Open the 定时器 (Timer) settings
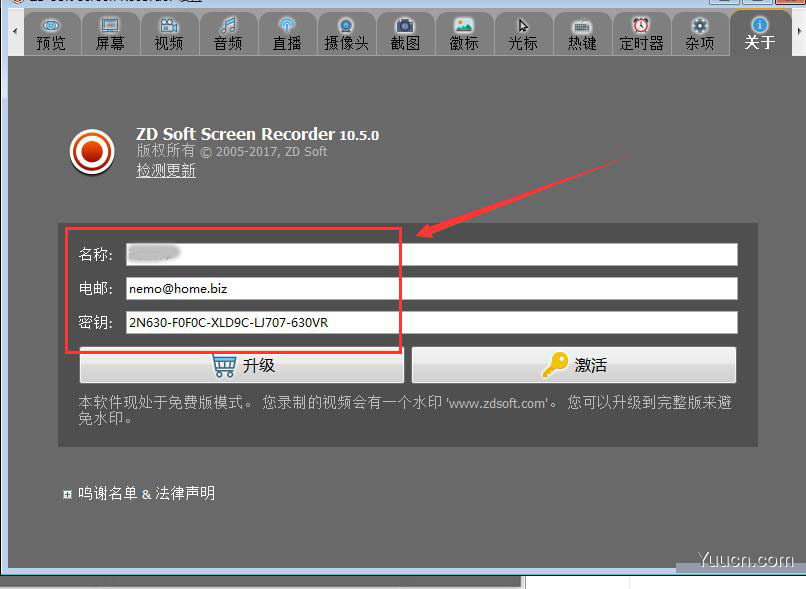Image resolution: width=806 pixels, height=589 pixels. [x=641, y=32]
